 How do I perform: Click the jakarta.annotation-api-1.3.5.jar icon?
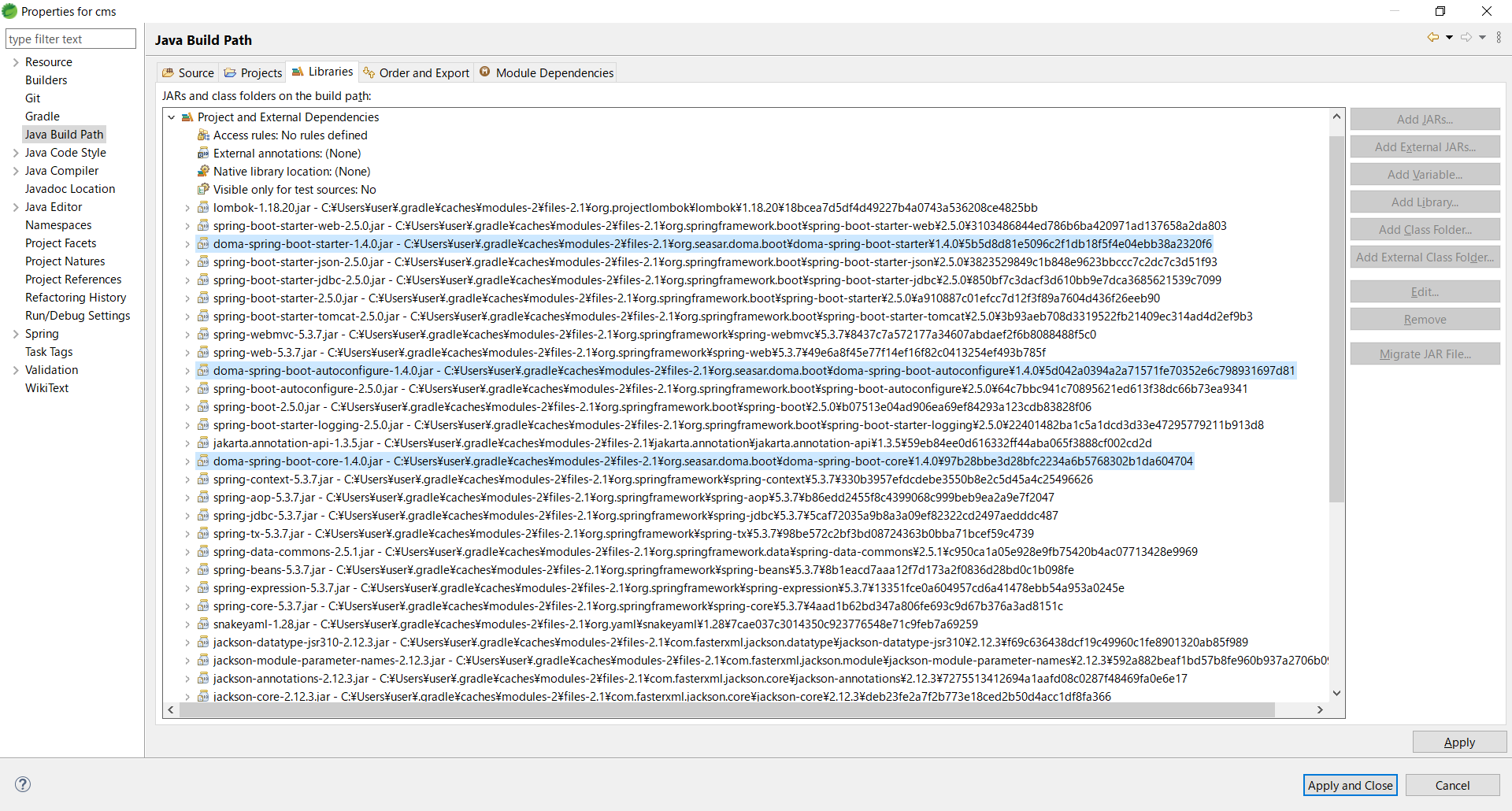[x=203, y=443]
